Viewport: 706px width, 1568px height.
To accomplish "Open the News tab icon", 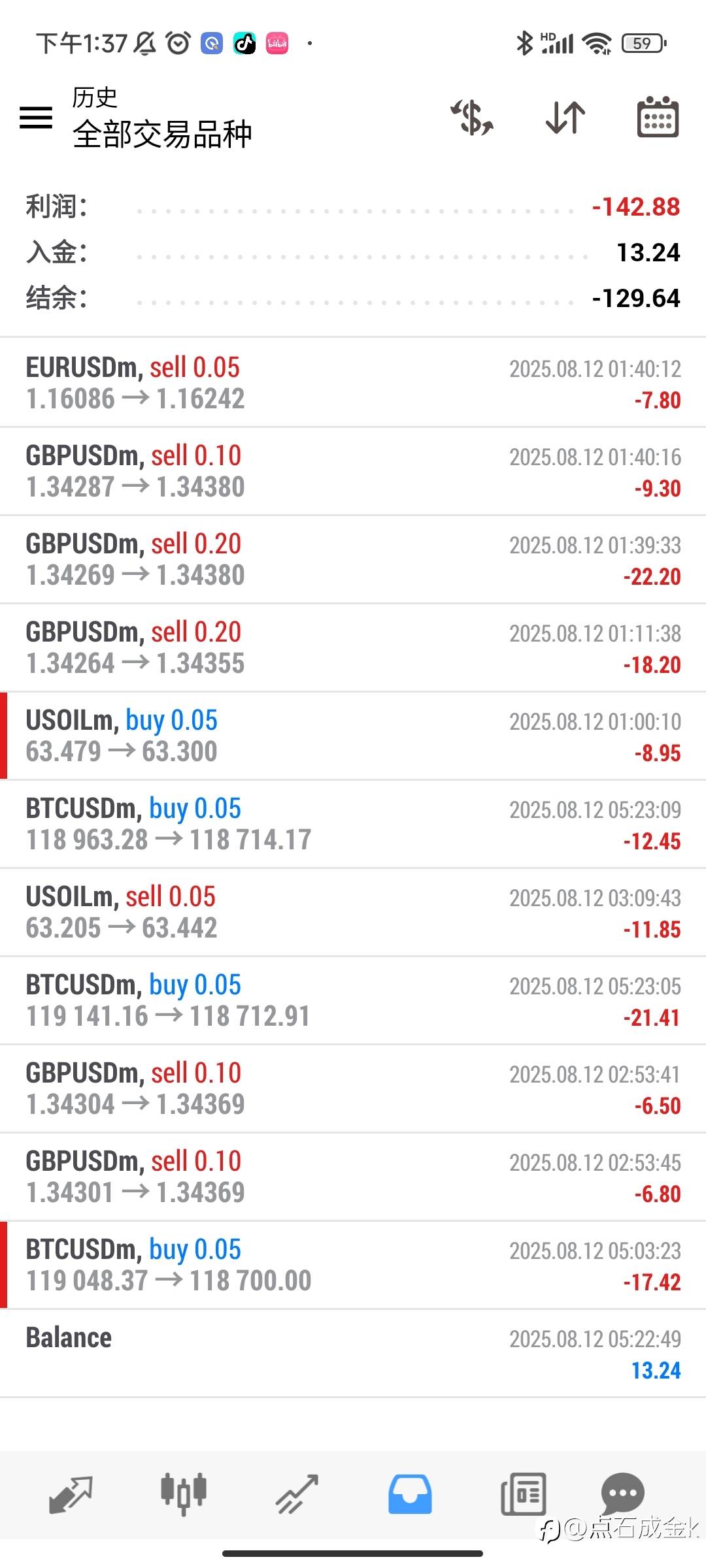I will [x=523, y=1495].
